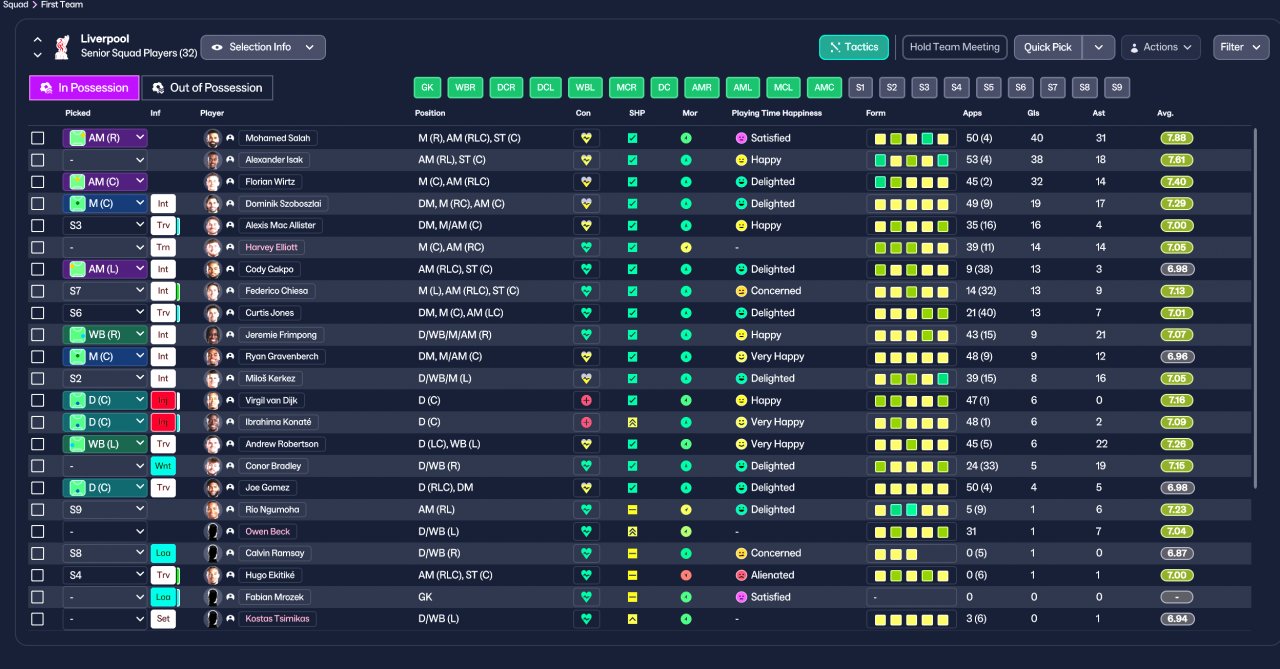Click the Quick Pick button
The height and width of the screenshot is (669, 1280).
1048,47
